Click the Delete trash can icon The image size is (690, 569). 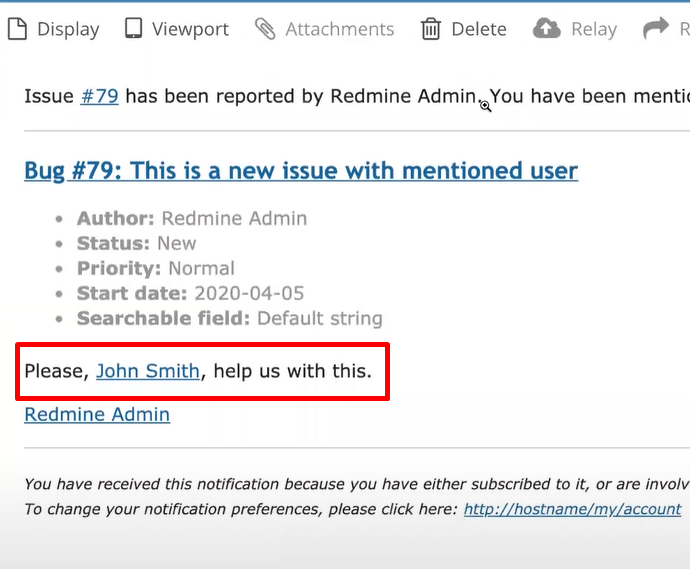point(431,29)
